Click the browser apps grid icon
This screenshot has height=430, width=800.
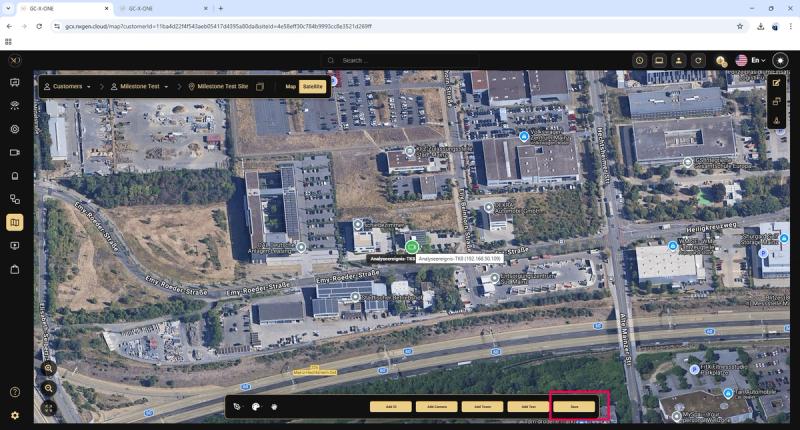tap(8, 42)
